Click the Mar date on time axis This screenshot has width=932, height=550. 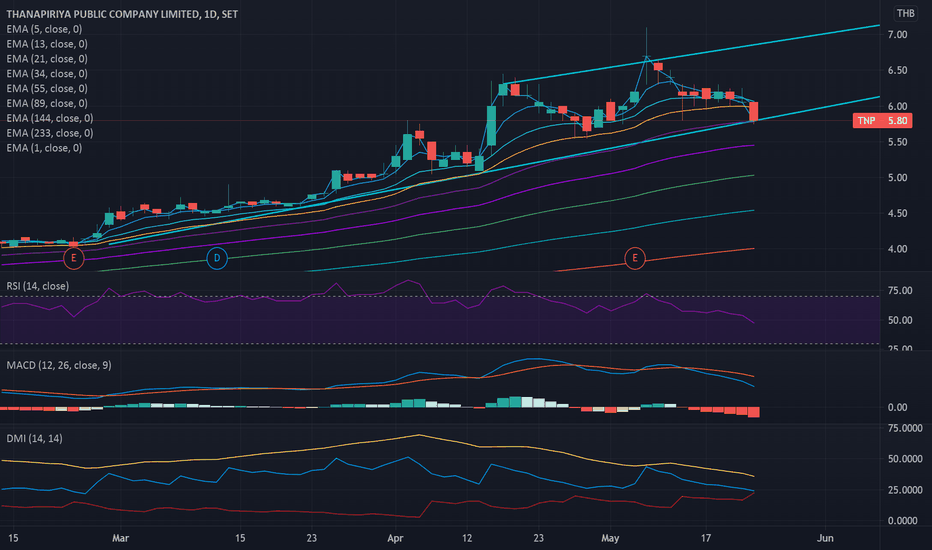point(121,538)
